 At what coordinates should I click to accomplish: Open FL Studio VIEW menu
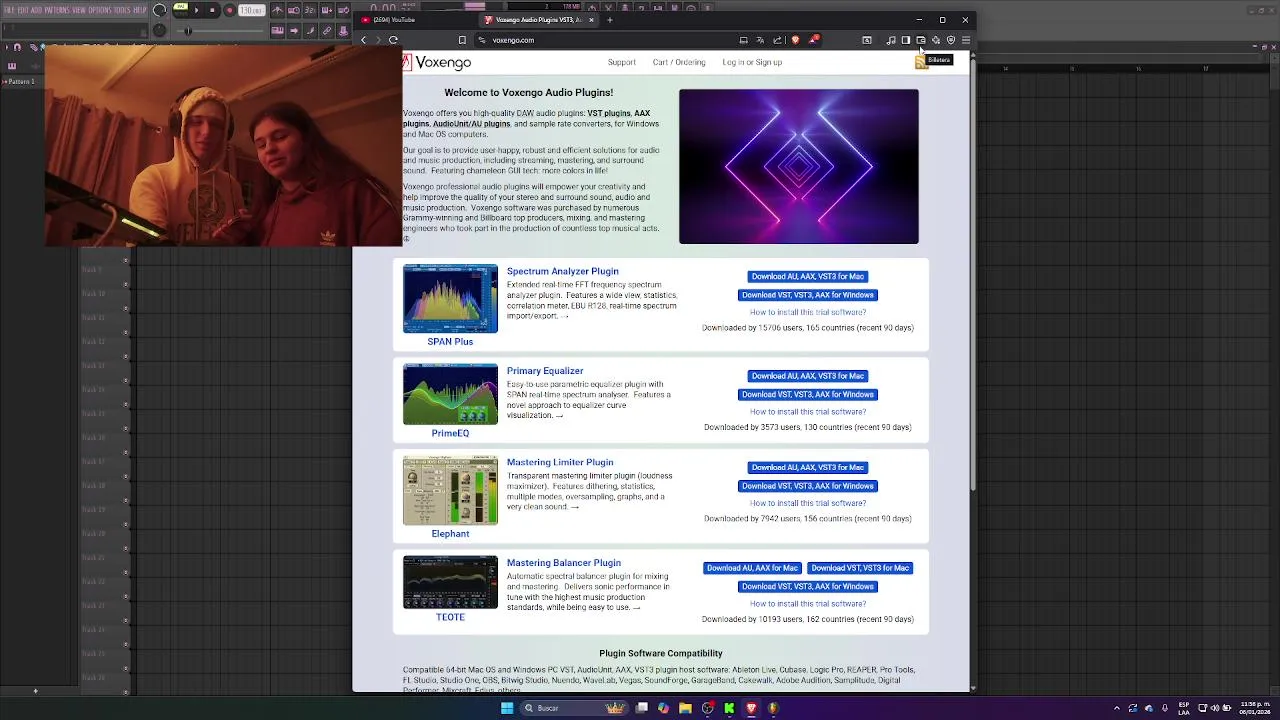pos(79,10)
